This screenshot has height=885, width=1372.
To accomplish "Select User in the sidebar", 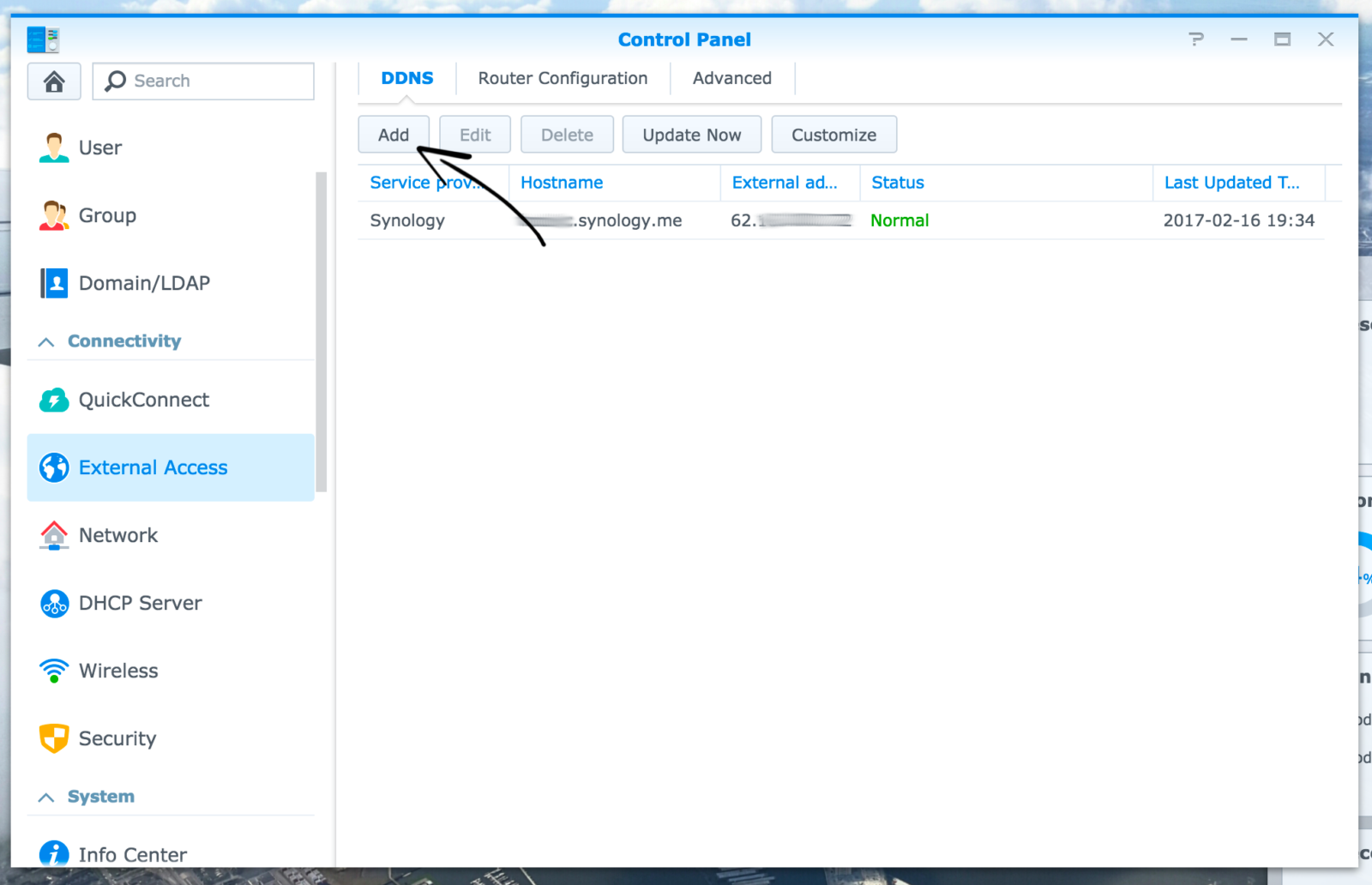I will tap(171, 147).
